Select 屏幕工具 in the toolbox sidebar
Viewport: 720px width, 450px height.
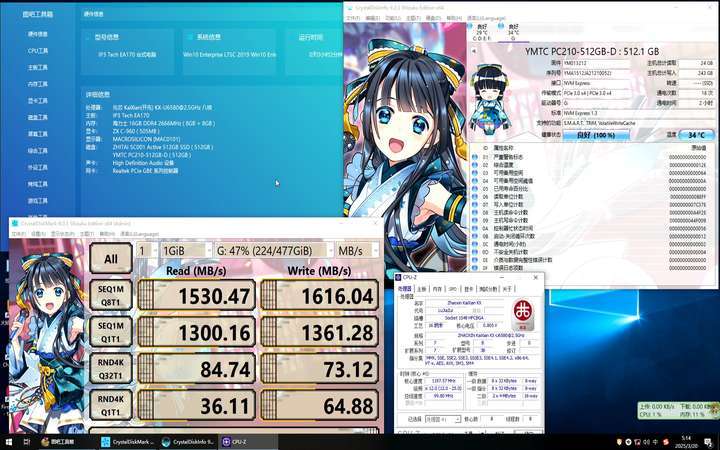(x=38, y=134)
